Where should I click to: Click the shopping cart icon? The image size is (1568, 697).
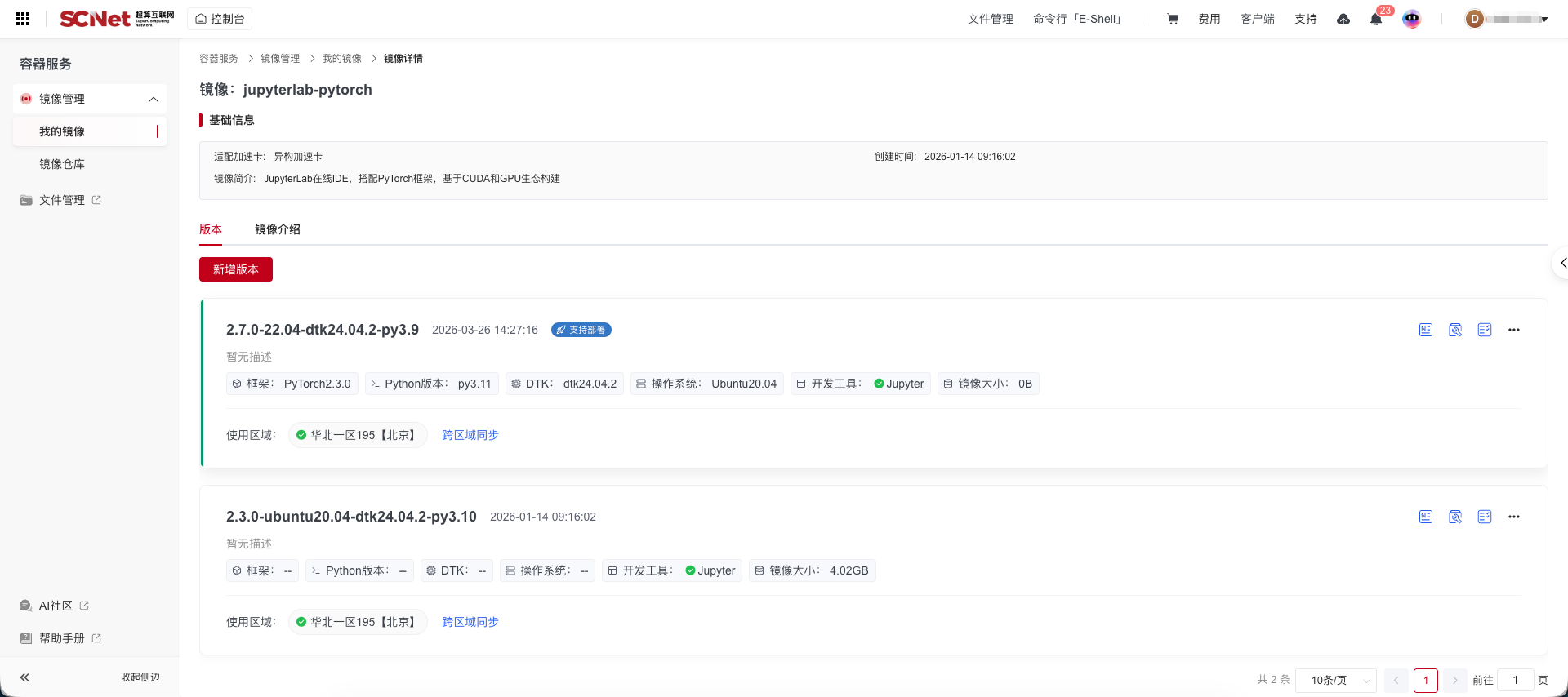click(x=1173, y=19)
